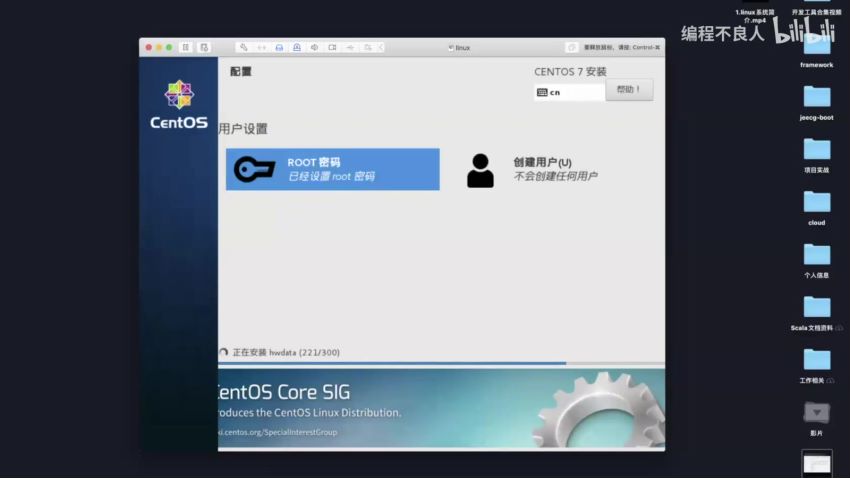Click the centos.org/SpecialInterestGroup link in banner
Screen dimensions: 850x478
[x=278, y=432]
